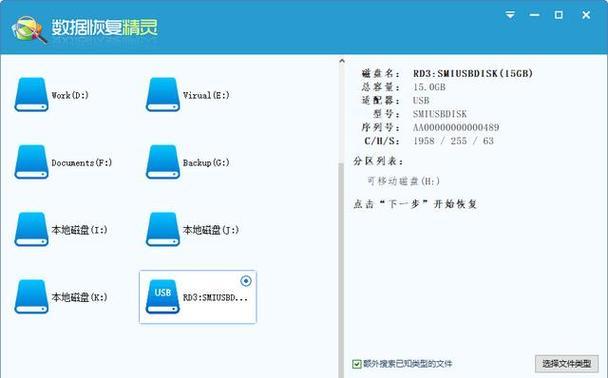Click the Virual(E:) label text
The width and height of the screenshot is (608, 378).
(x=206, y=95)
